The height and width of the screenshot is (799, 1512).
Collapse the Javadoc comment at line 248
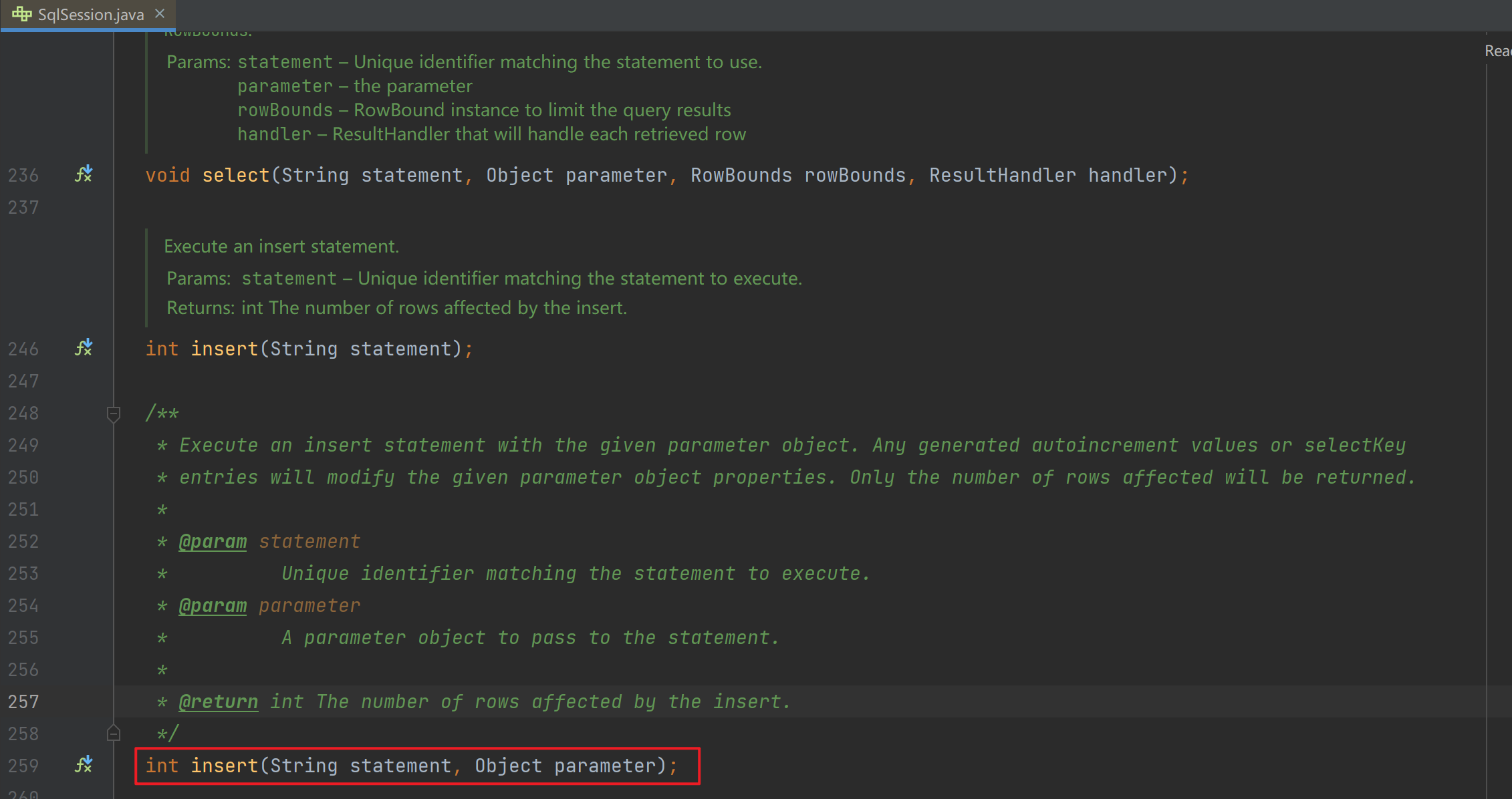(x=114, y=414)
